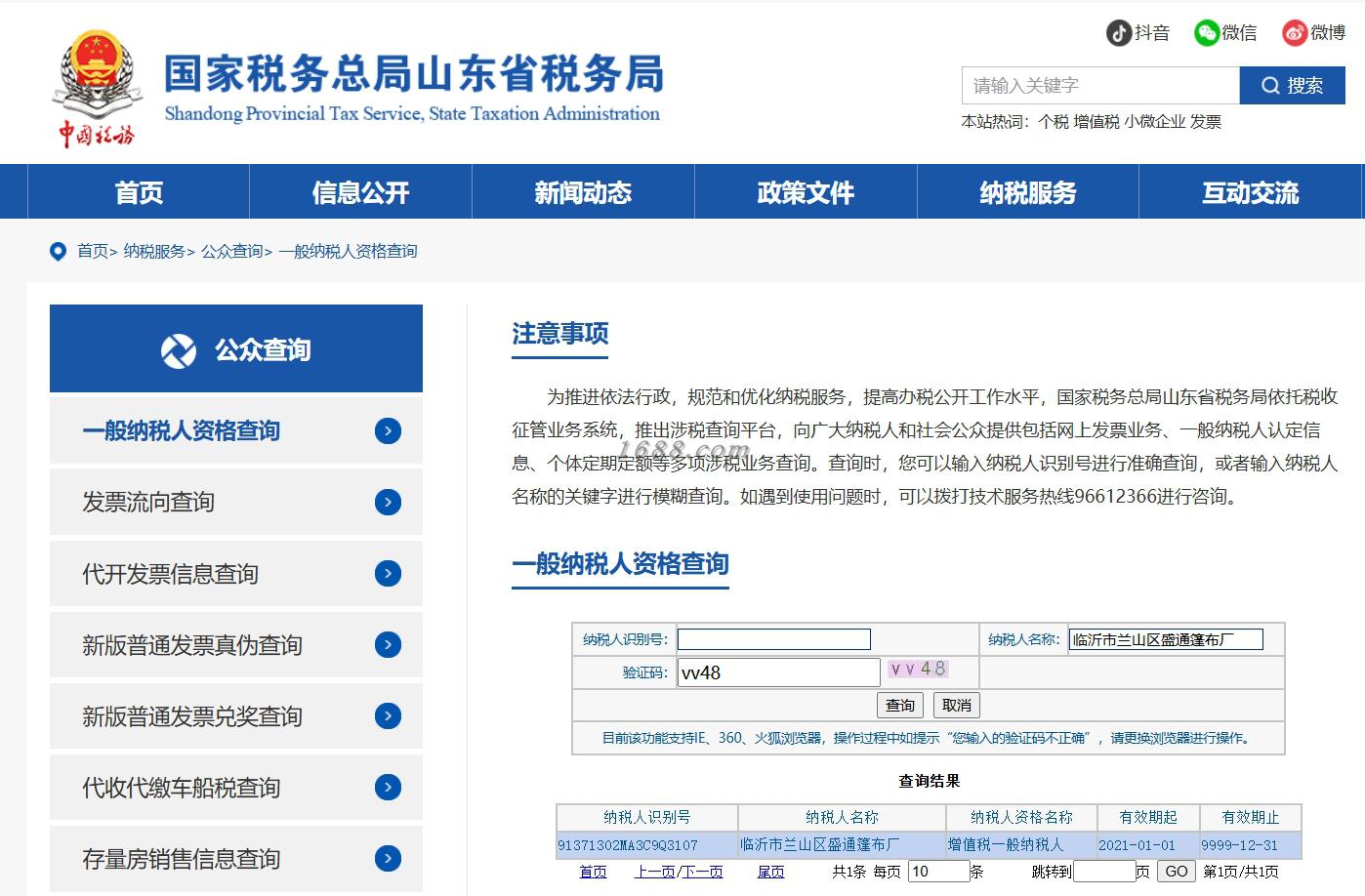Focus the 验证码 input field
Screen dimensions: 1365x896
779,672
